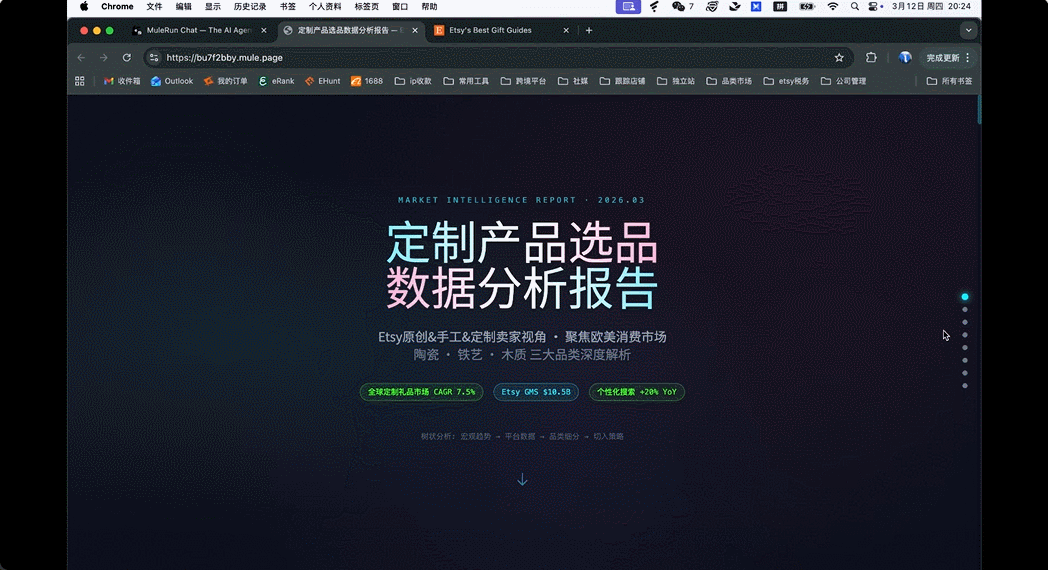Click the back navigation arrow
The image size is (1048, 570).
81,57
